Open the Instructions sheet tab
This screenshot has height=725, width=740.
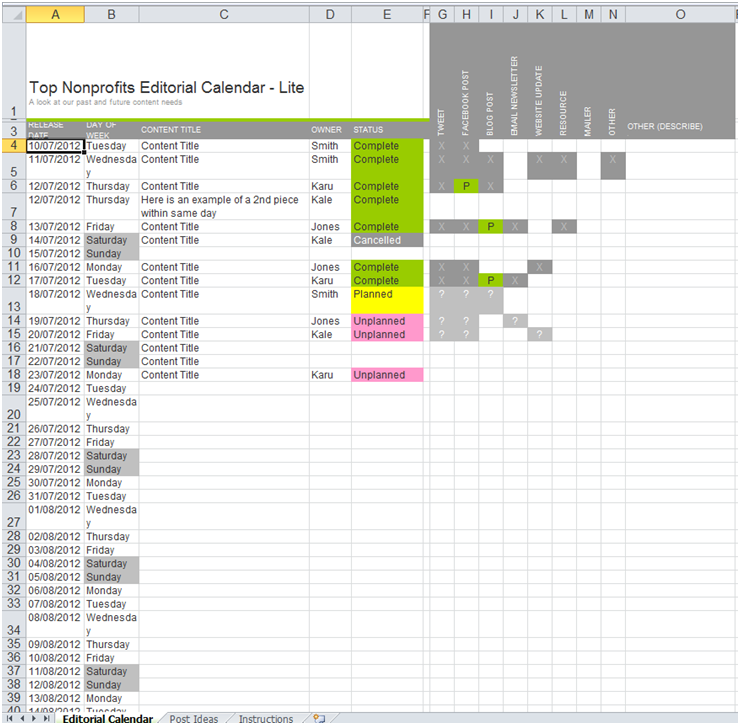click(266, 719)
